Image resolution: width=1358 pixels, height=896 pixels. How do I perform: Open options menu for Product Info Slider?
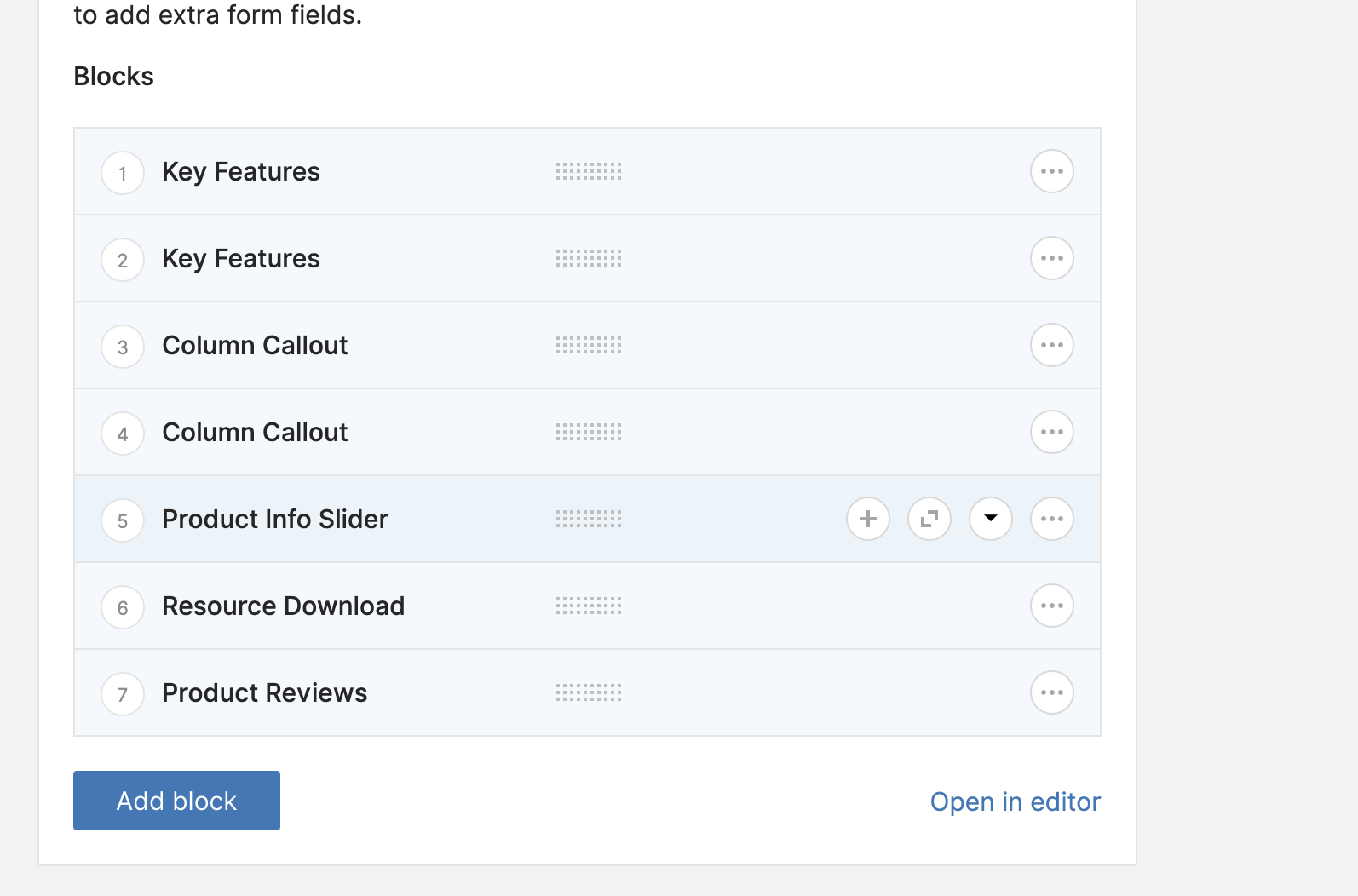[x=1051, y=519]
